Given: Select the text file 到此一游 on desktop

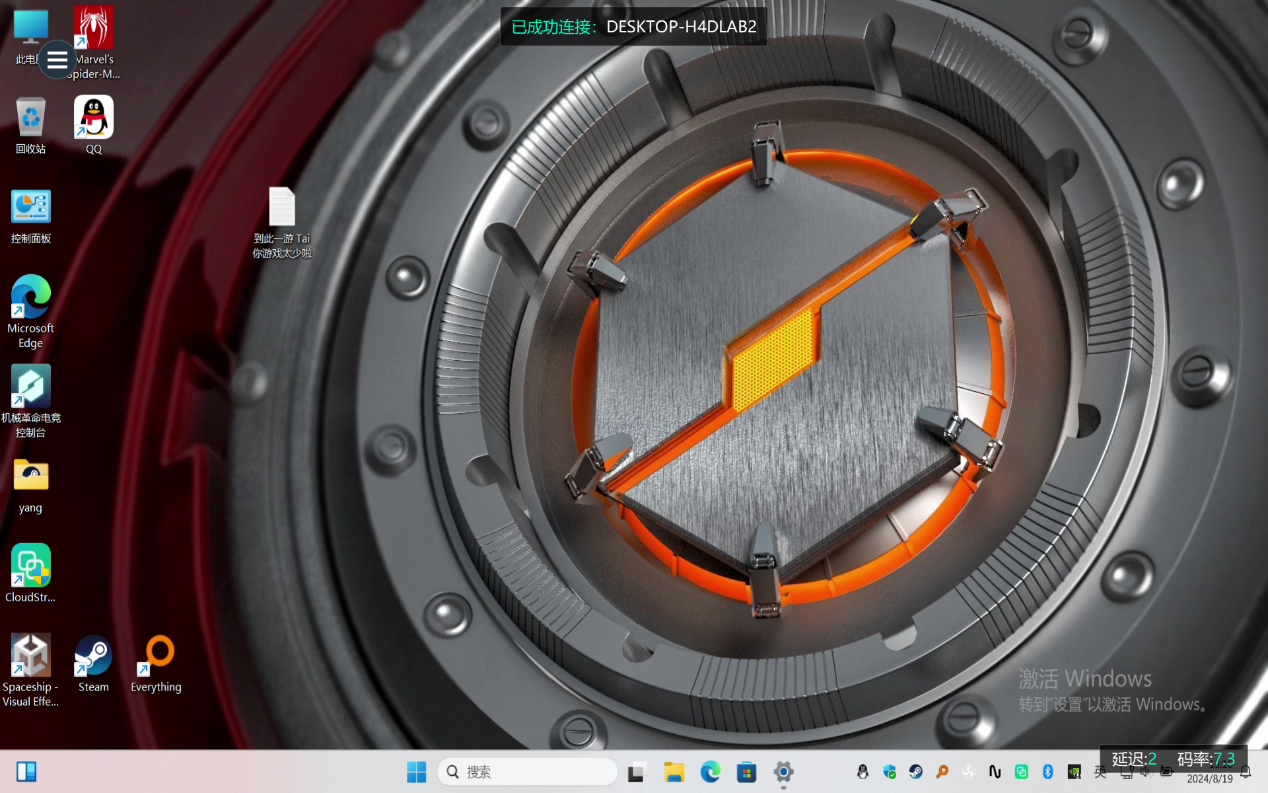Looking at the screenshot, I should pyautogui.click(x=282, y=222).
